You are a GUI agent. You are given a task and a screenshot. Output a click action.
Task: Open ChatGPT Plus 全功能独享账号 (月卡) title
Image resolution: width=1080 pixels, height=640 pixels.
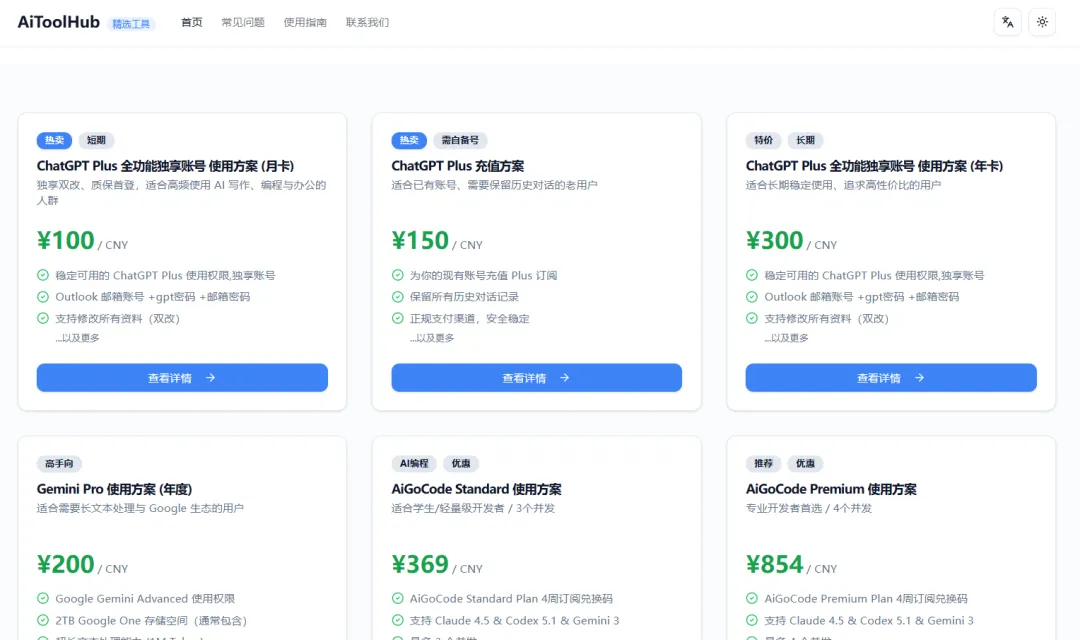165,166
